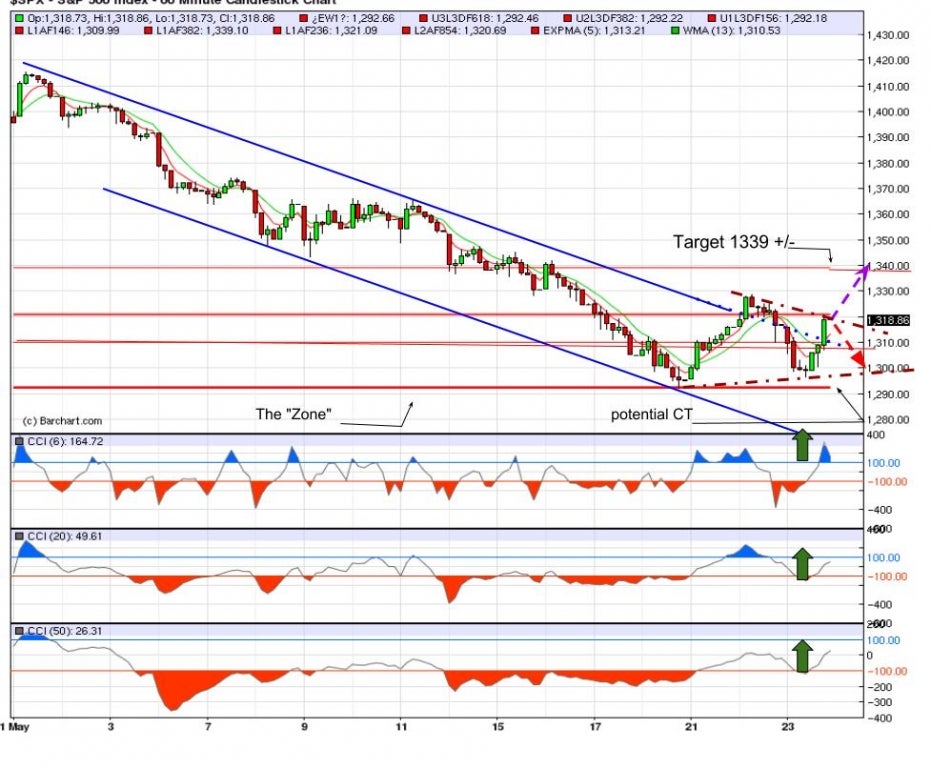
Task: Select the U3L3DF618: 1,292.46 legend entry
Action: pyautogui.click(x=479, y=18)
